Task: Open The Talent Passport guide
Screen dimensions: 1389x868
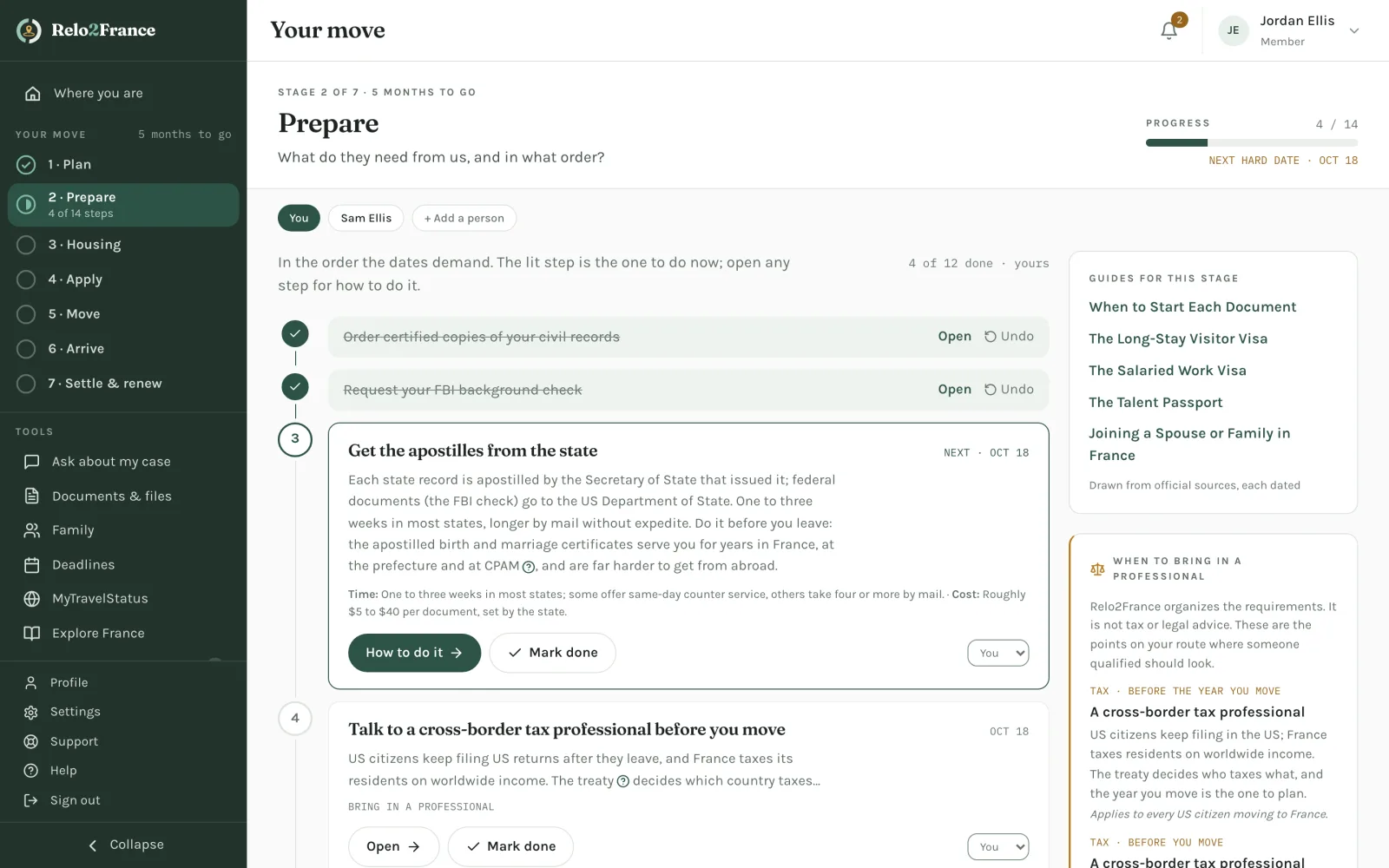Action: click(1155, 403)
